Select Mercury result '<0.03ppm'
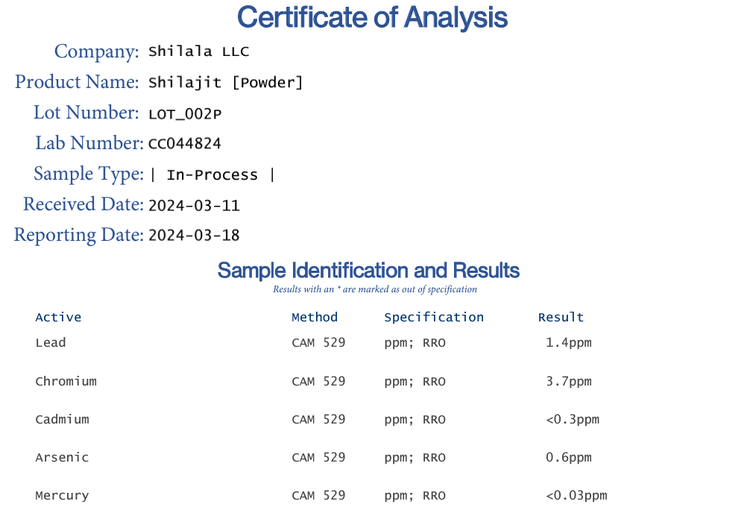Image resolution: width=750 pixels, height=519 pixels. 576,497
